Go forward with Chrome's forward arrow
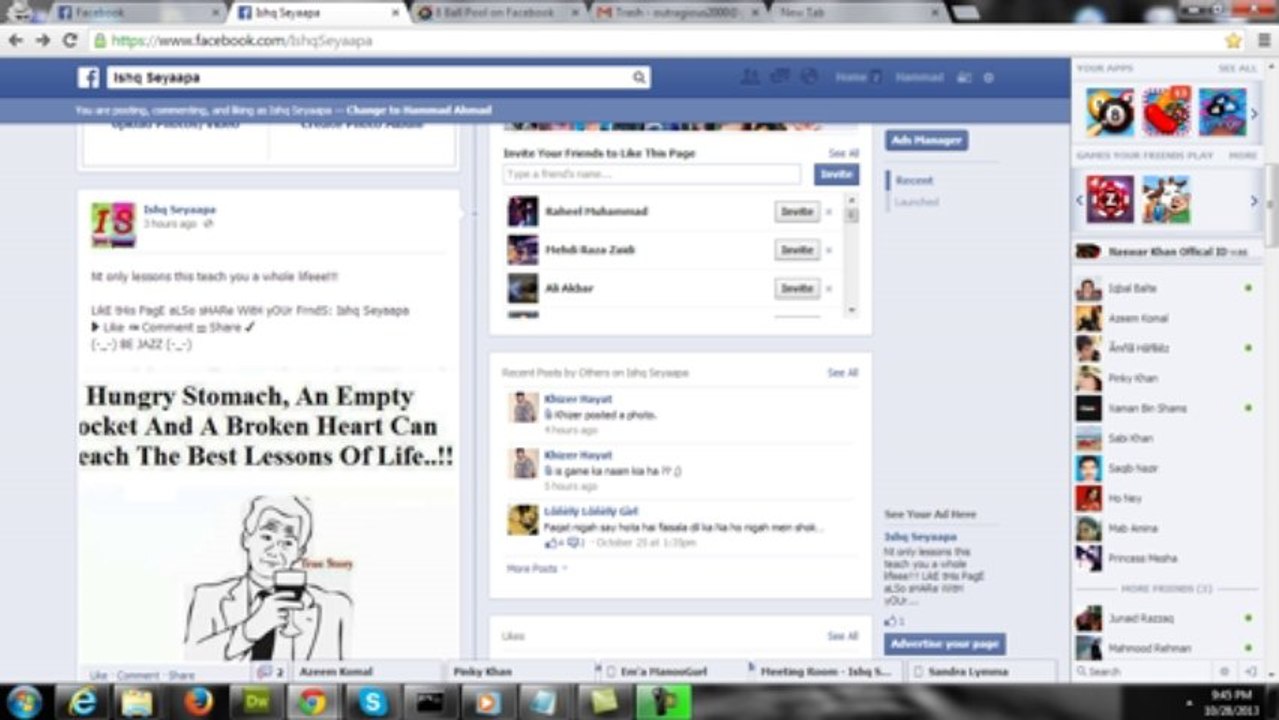Viewport: 1279px width, 720px height. point(42,41)
